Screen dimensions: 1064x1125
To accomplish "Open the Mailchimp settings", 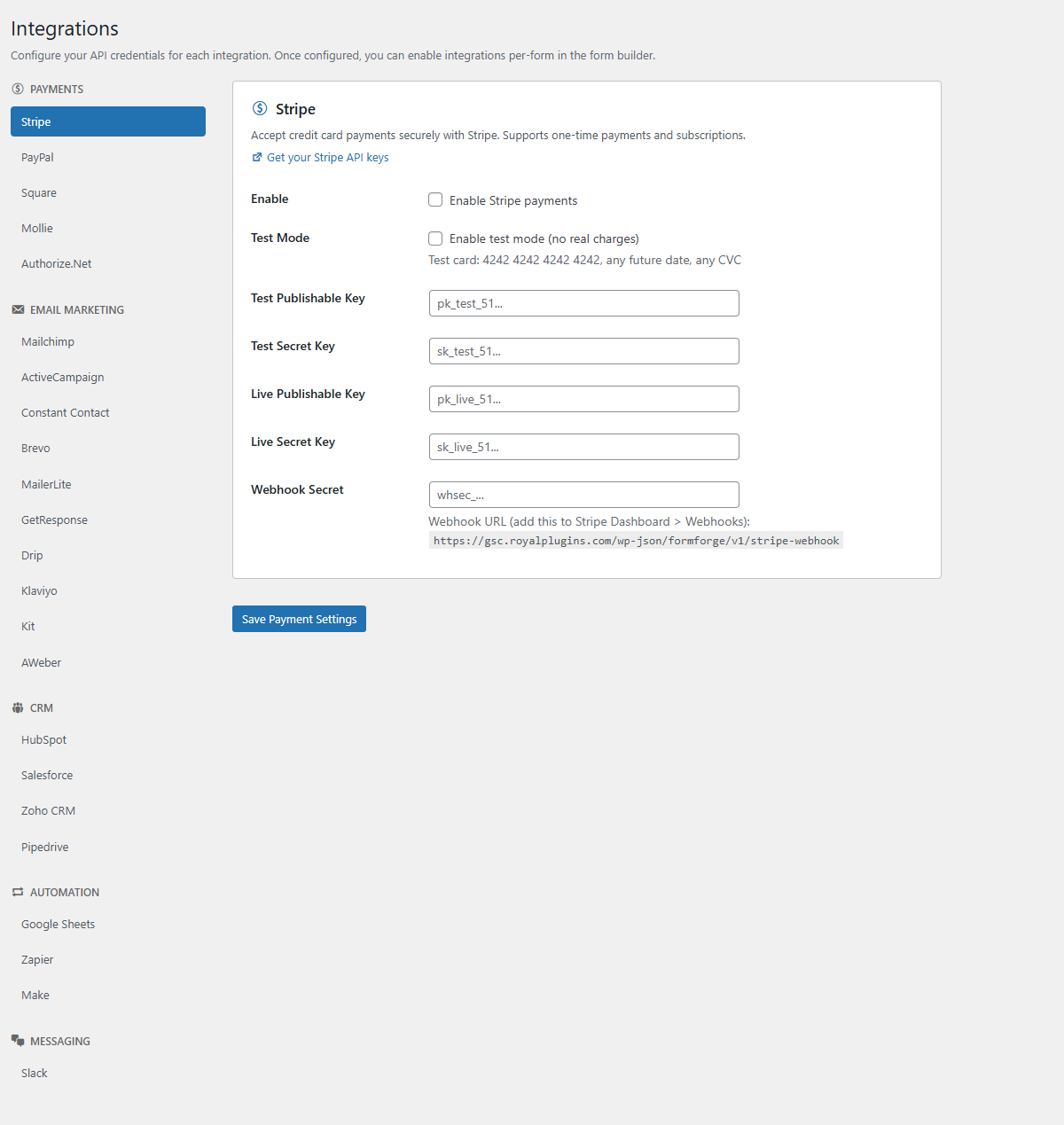I will point(47,341).
